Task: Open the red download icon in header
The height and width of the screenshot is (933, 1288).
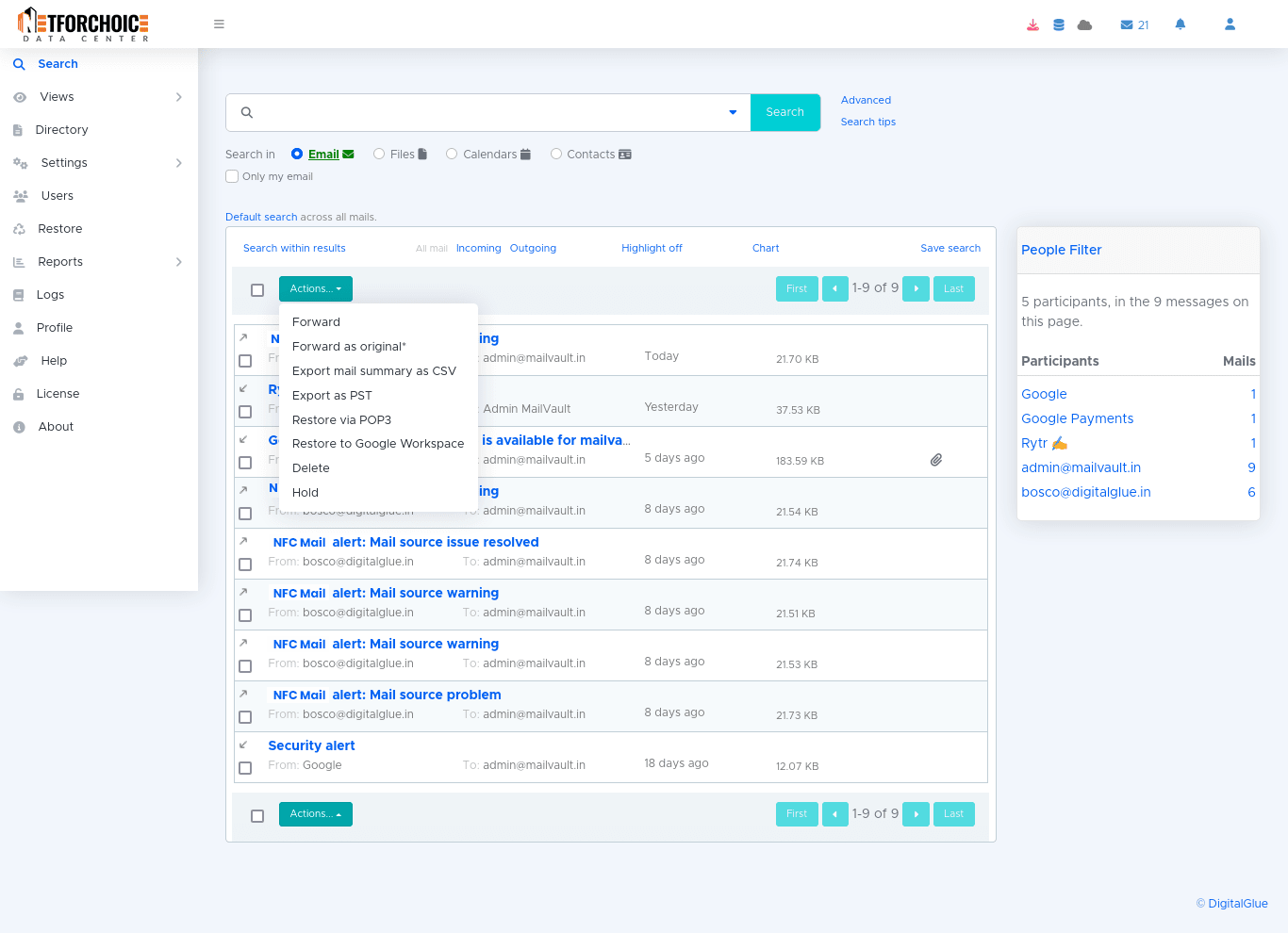Action: tap(1032, 25)
